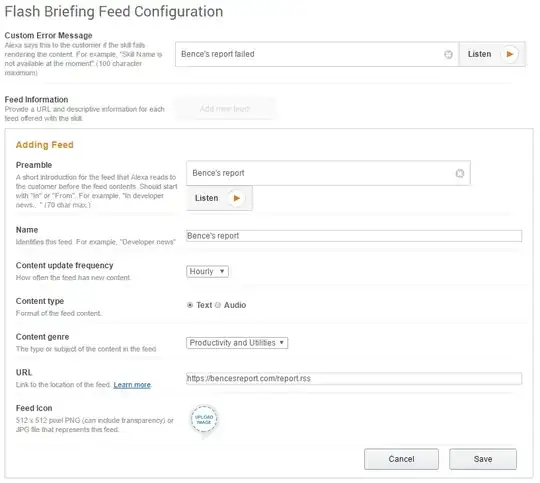
Task: Open the Learn more link
Action: click(x=132, y=385)
